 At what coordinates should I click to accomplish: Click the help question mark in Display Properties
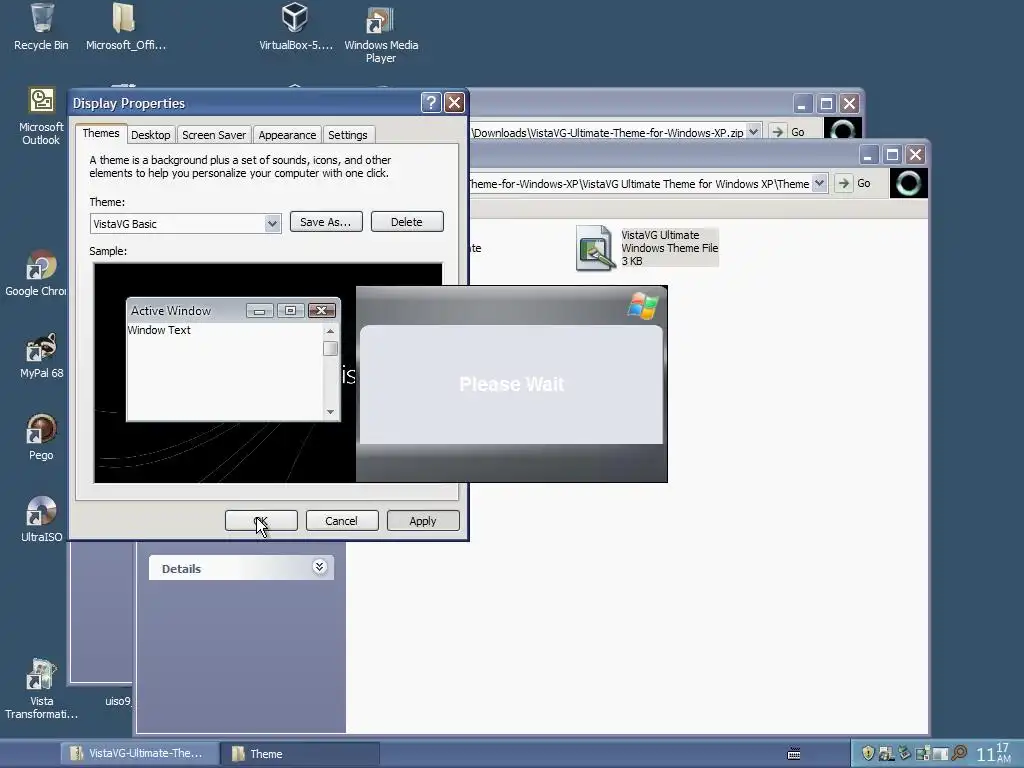tap(431, 103)
